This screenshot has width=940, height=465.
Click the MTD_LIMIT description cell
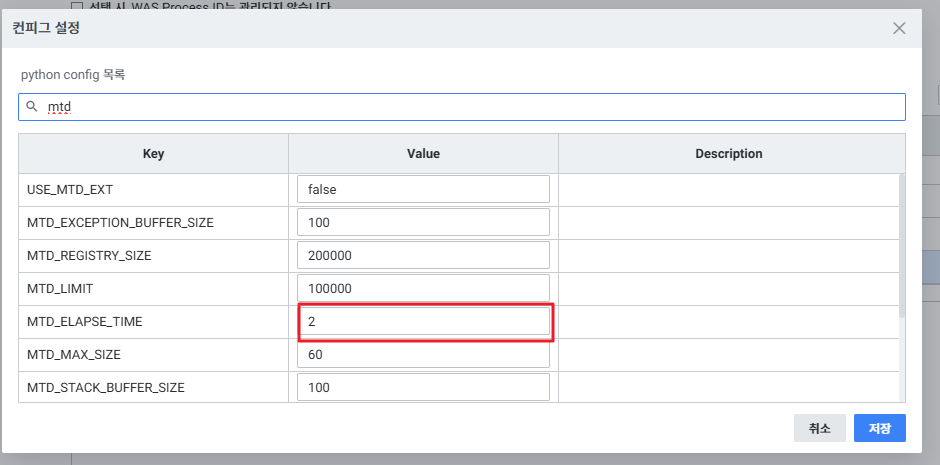[x=728, y=288]
